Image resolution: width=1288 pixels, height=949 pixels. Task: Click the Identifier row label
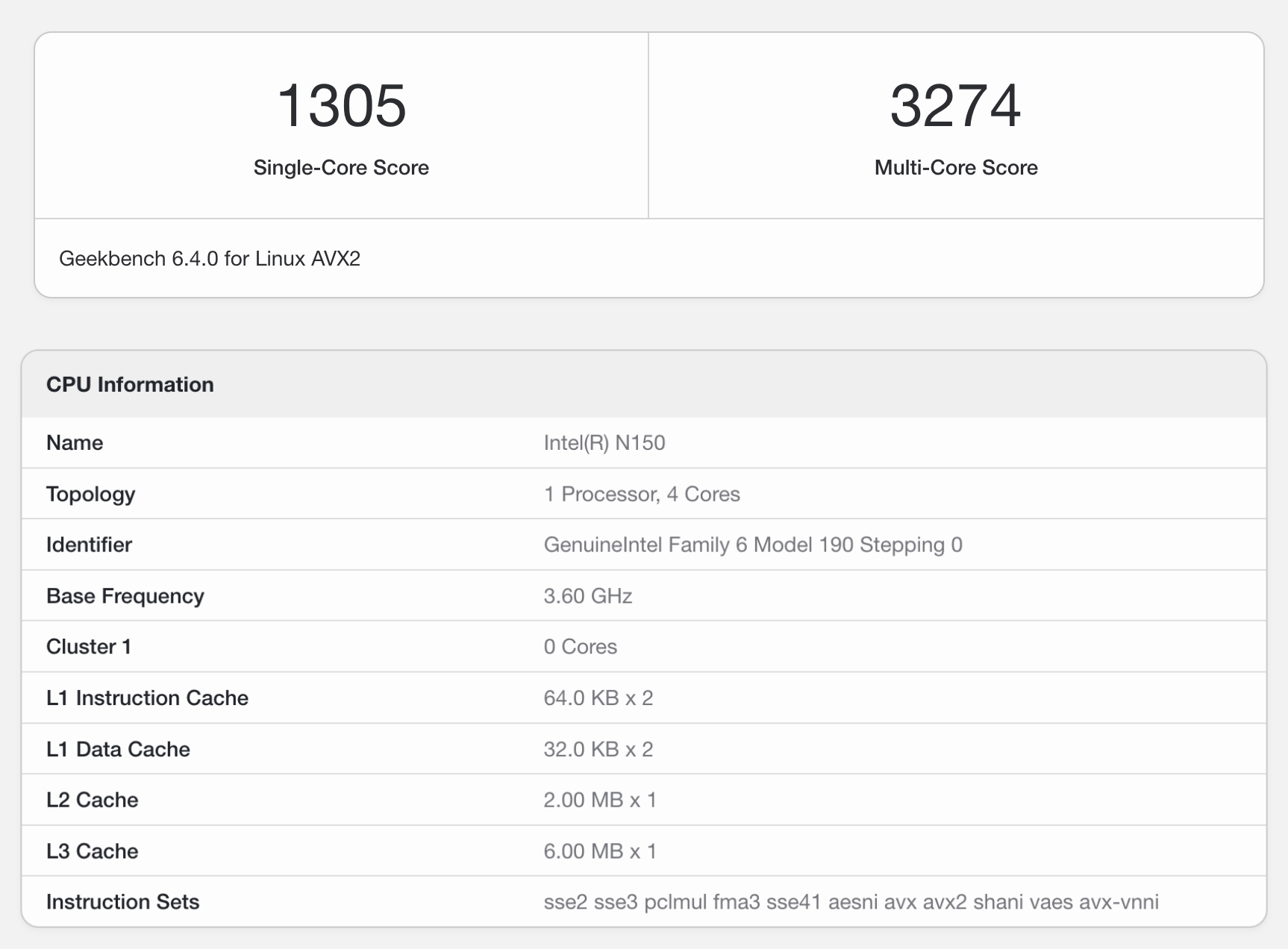click(x=89, y=545)
